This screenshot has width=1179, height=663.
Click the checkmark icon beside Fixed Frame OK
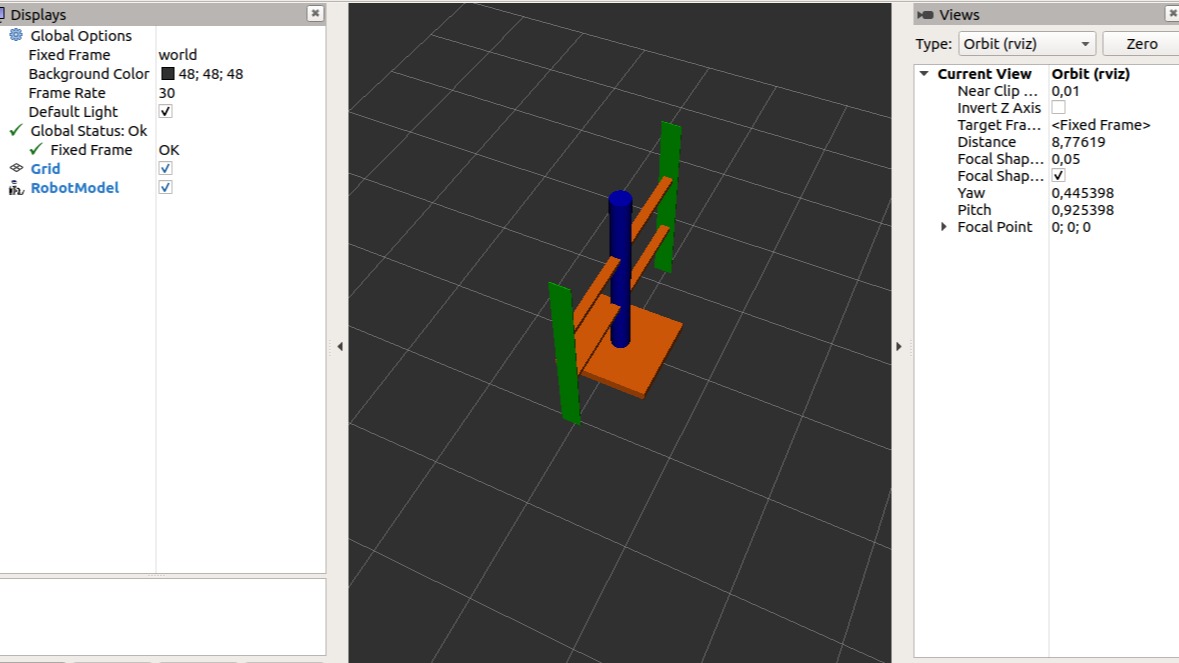point(35,149)
